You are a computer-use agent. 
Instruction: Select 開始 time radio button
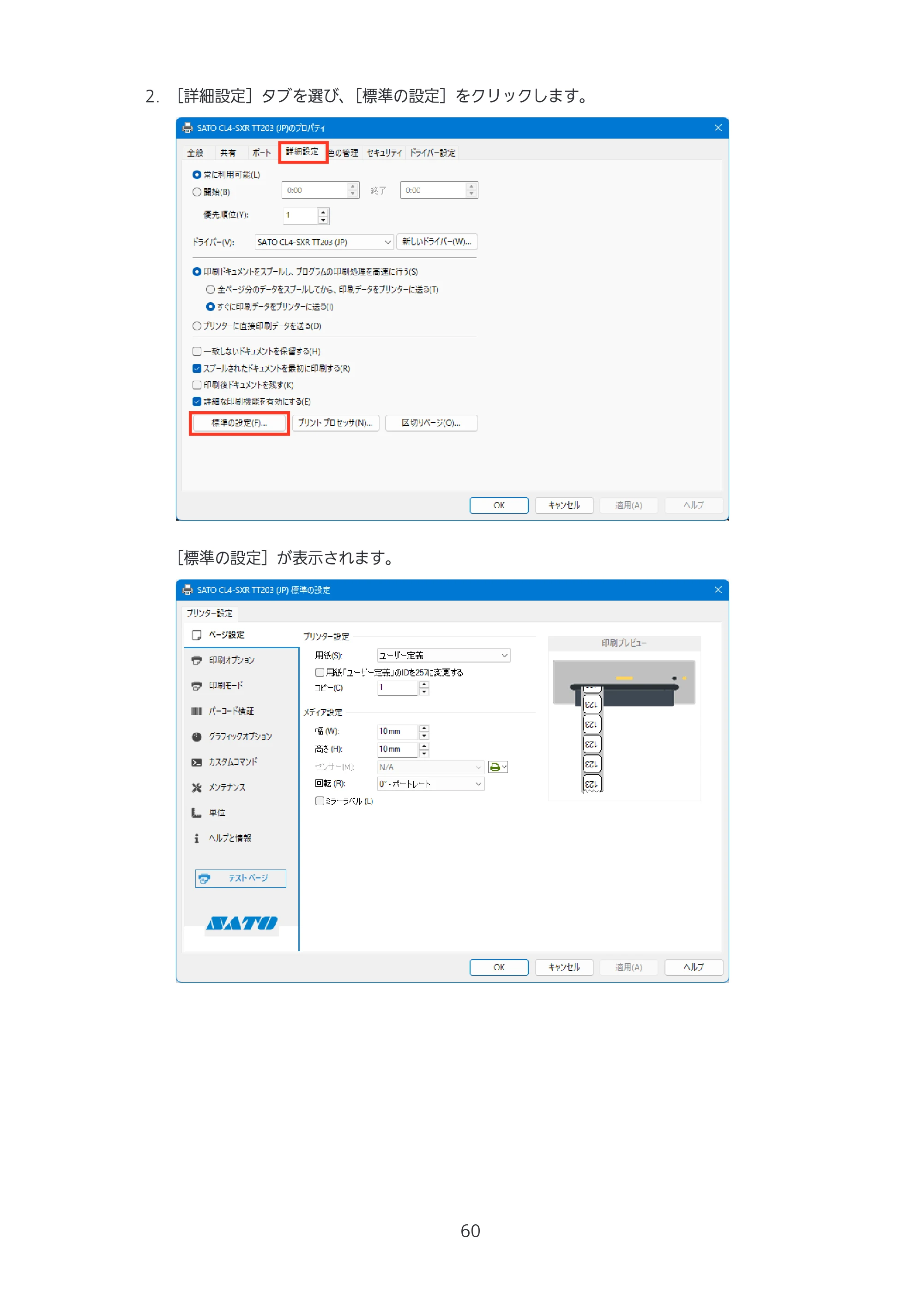click(x=196, y=192)
